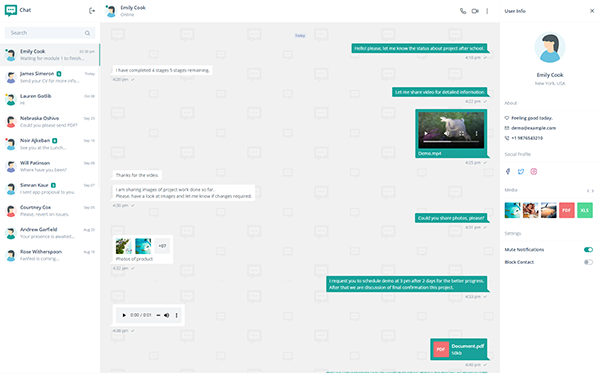Click the unread badge beside Noir Ajkeban
This screenshot has height=375, width=600.
pyautogui.click(x=54, y=141)
